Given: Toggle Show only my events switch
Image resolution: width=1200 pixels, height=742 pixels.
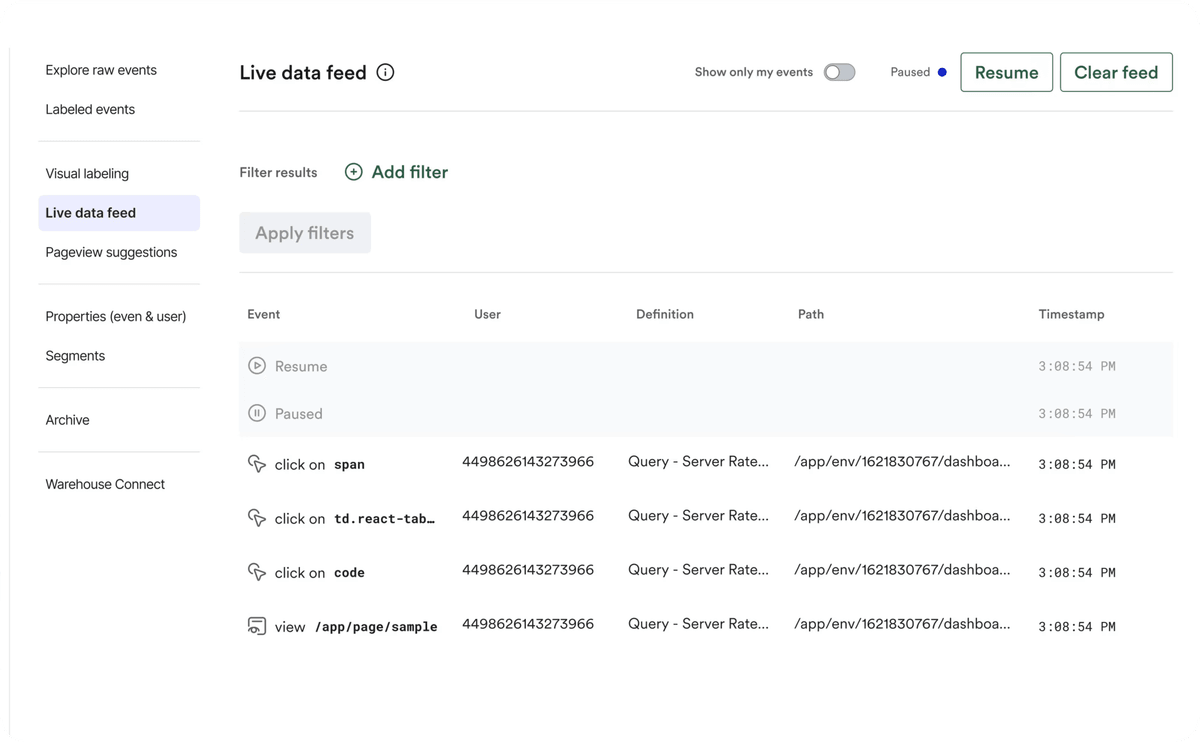Looking at the screenshot, I should (x=839, y=72).
